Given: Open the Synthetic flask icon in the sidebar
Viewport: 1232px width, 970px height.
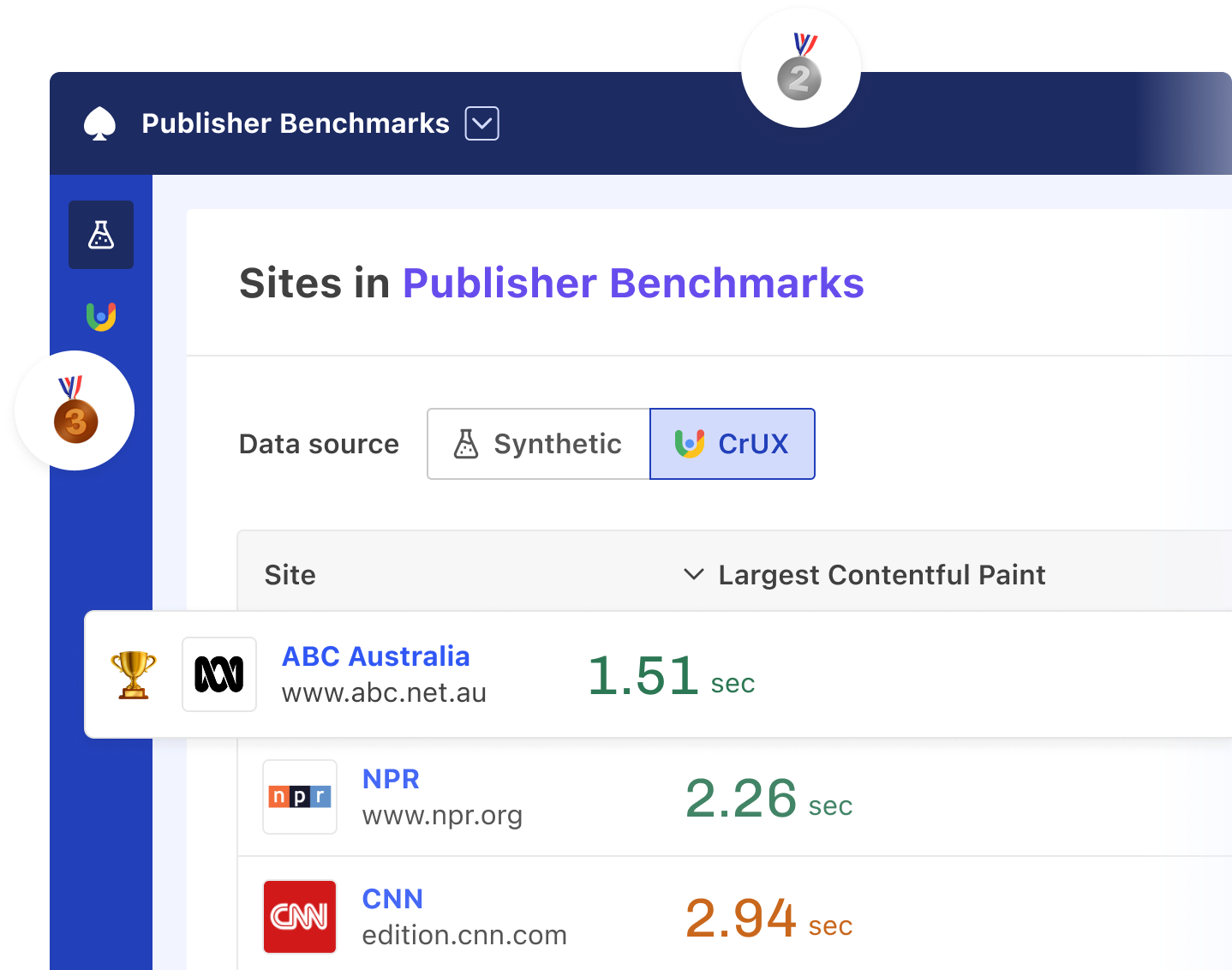Looking at the screenshot, I should 101,235.
